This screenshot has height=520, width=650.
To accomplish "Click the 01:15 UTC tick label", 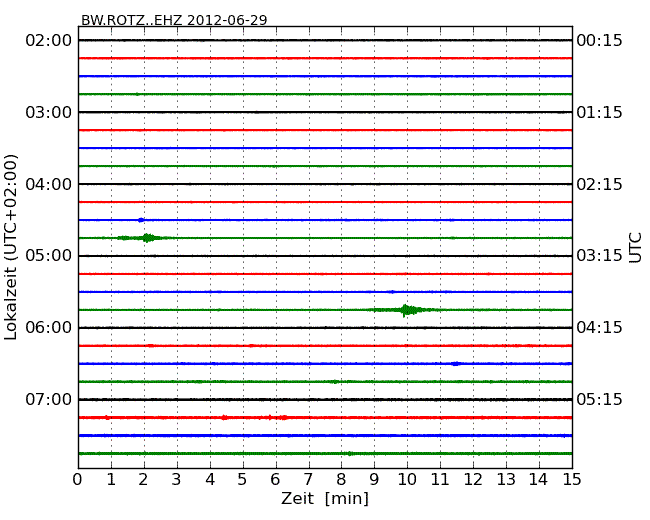I will pos(599,112).
